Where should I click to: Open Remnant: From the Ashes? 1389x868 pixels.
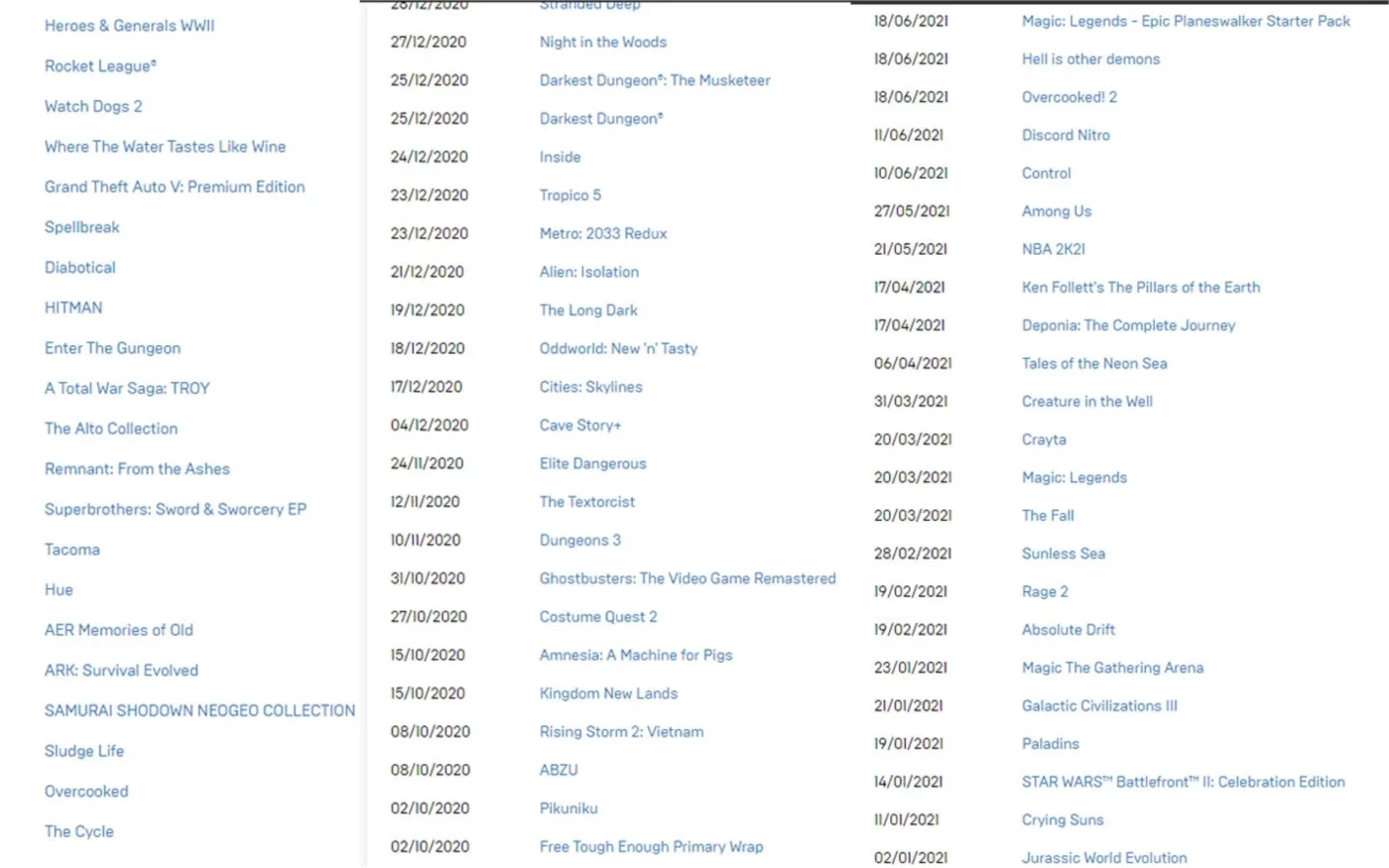[x=137, y=469]
